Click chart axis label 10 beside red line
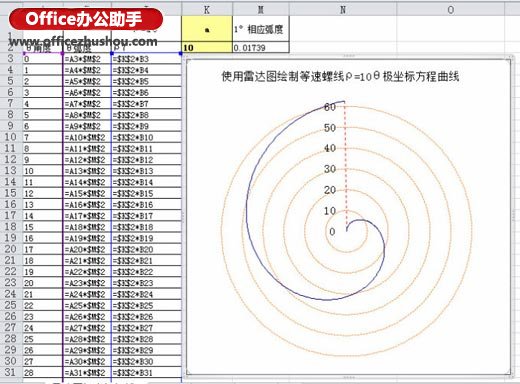 pos(330,211)
